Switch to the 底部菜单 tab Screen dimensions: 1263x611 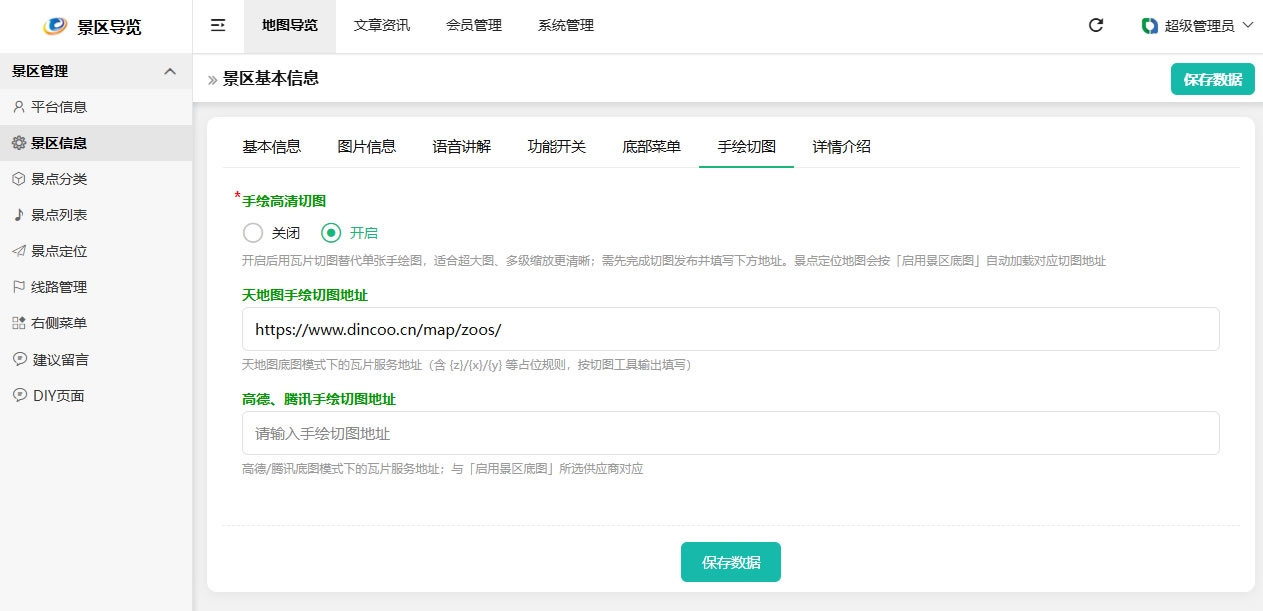(x=652, y=147)
